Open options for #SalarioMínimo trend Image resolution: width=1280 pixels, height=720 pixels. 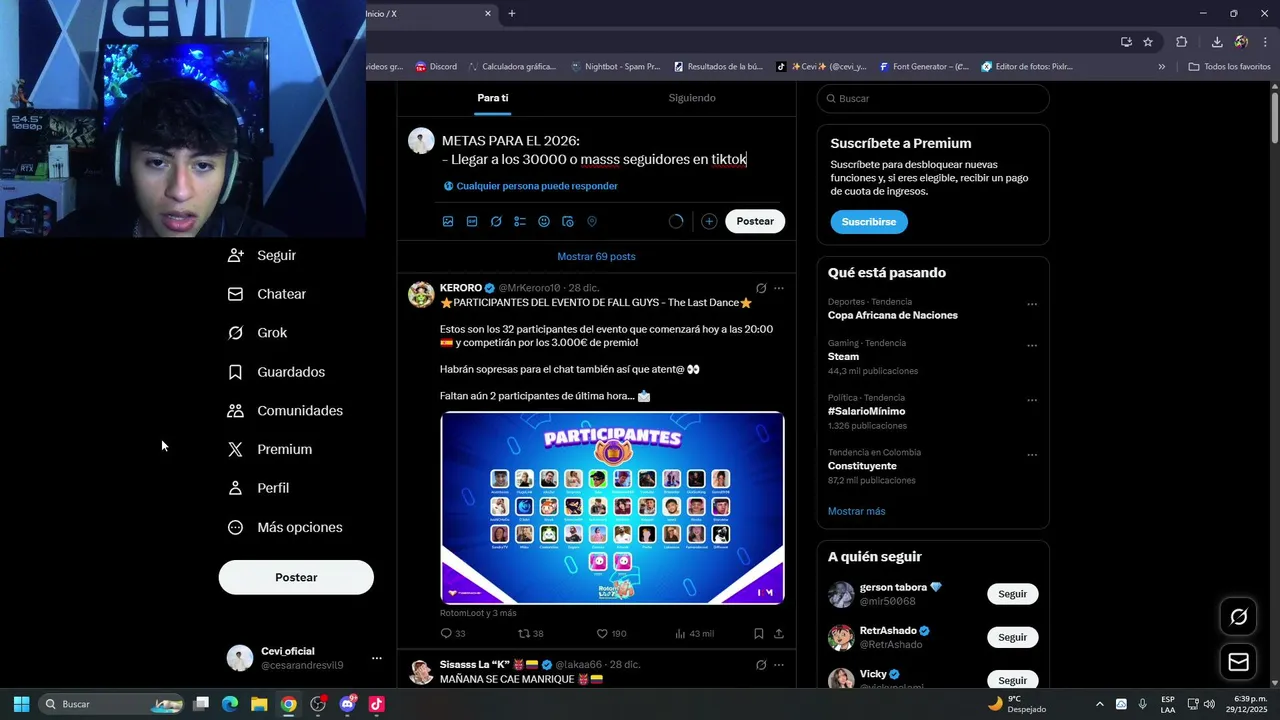click(1032, 400)
